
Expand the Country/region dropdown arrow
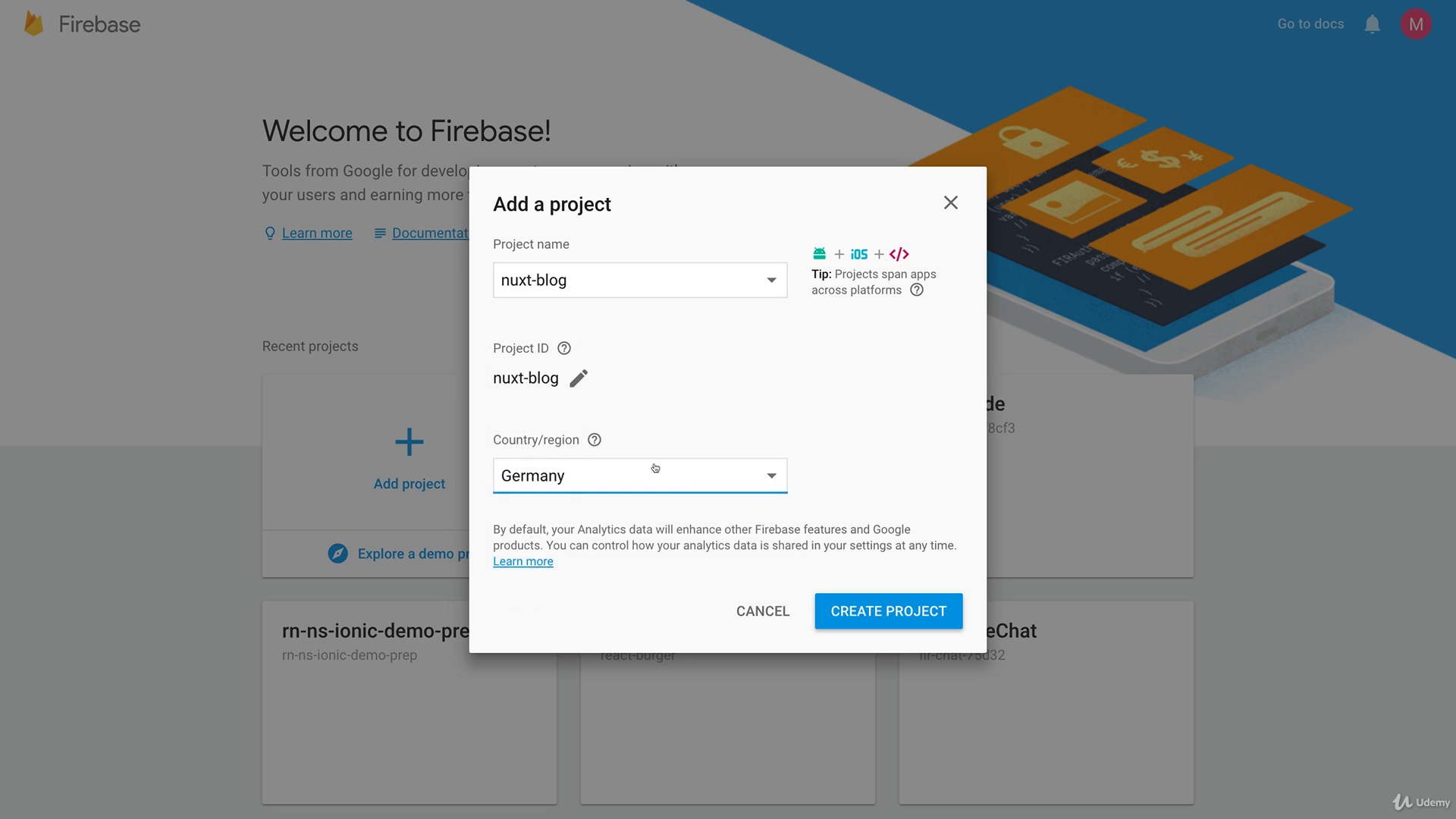pos(771,475)
